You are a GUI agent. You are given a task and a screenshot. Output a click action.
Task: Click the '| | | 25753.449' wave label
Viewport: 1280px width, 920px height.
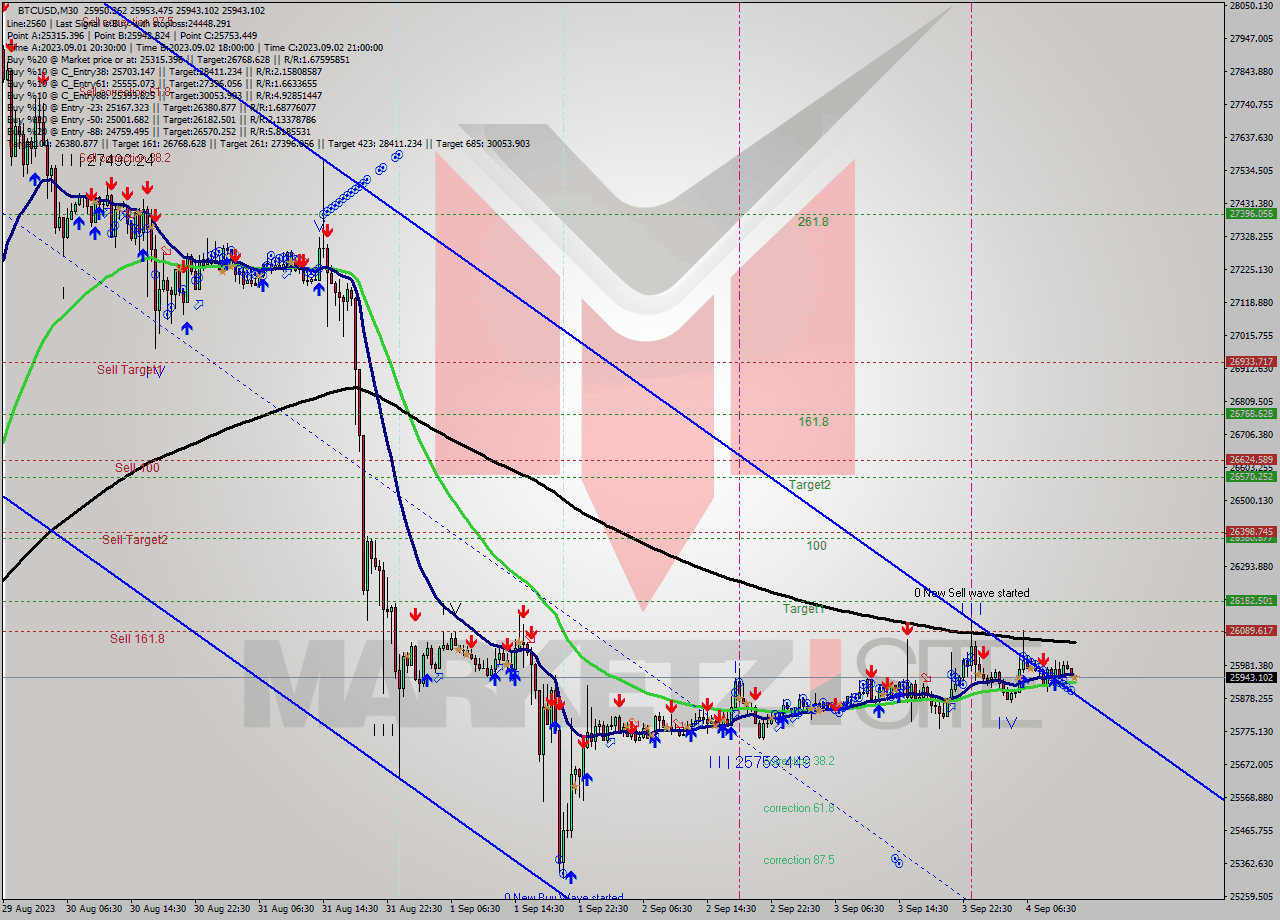(x=759, y=763)
